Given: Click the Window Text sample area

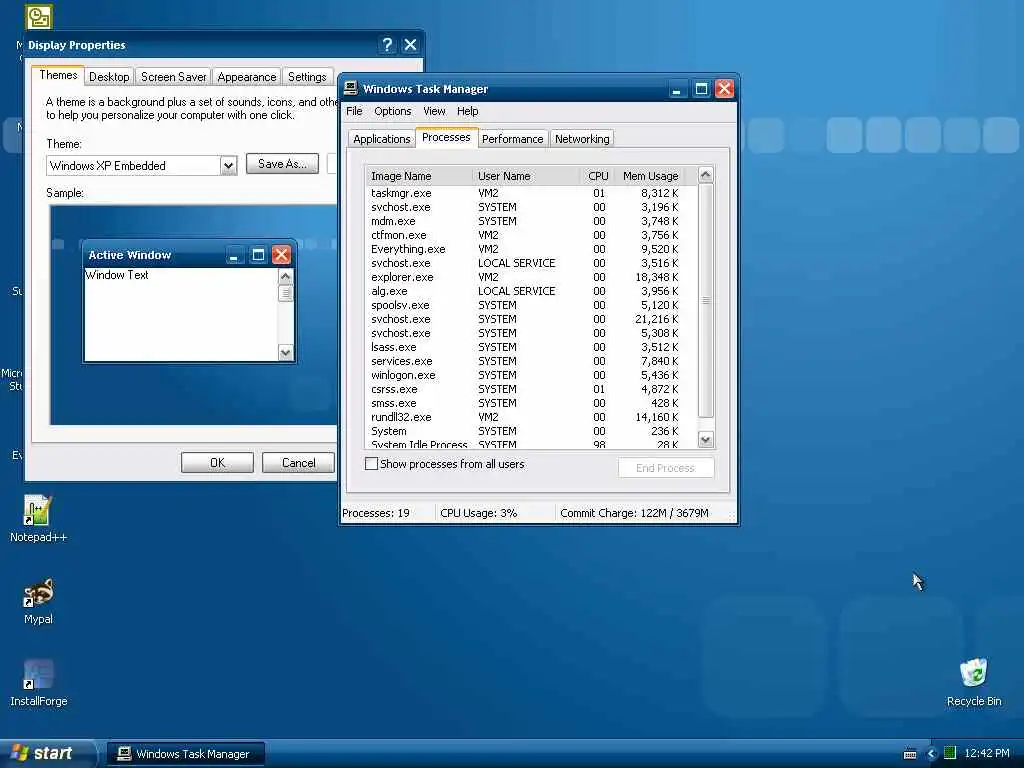Looking at the screenshot, I should pos(181,313).
